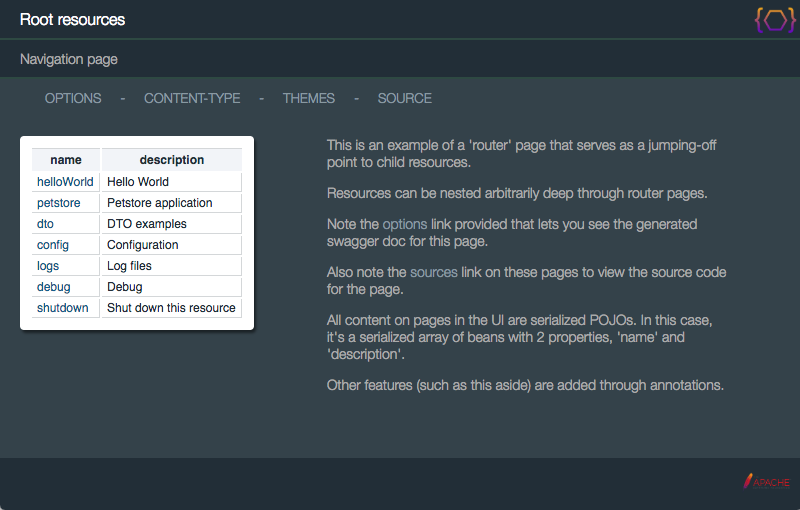
Task: Follow the 'options' link in aside text
Action: click(x=404, y=224)
